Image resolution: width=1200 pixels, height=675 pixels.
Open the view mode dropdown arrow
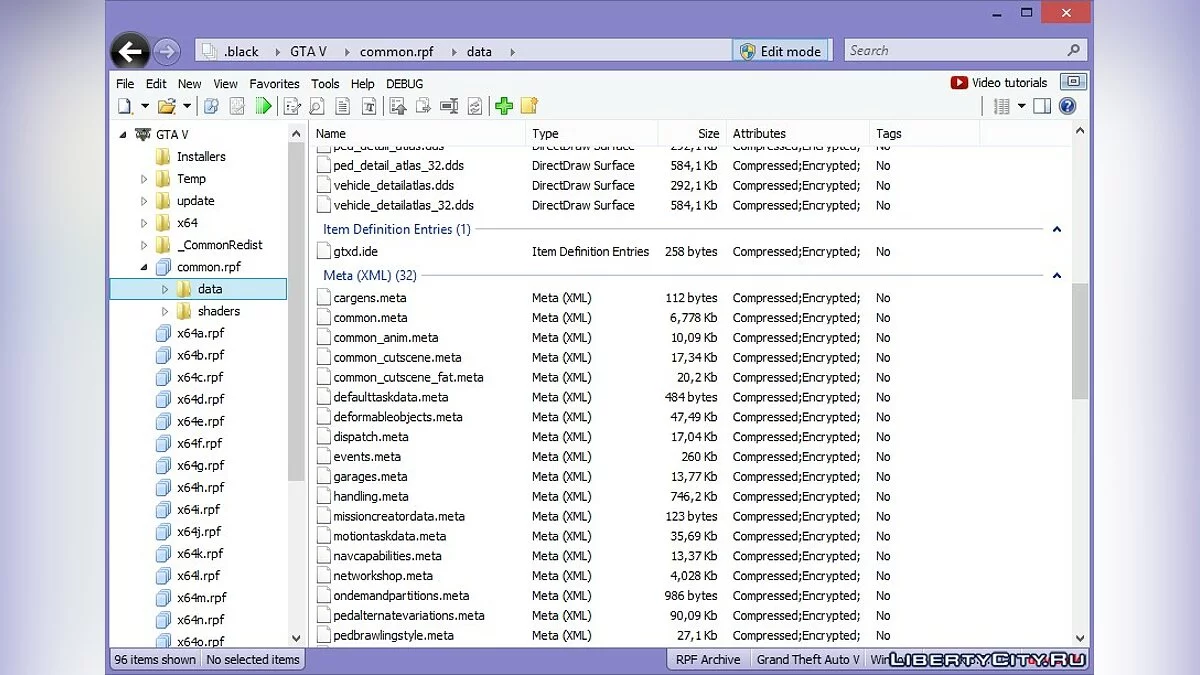tap(1021, 106)
